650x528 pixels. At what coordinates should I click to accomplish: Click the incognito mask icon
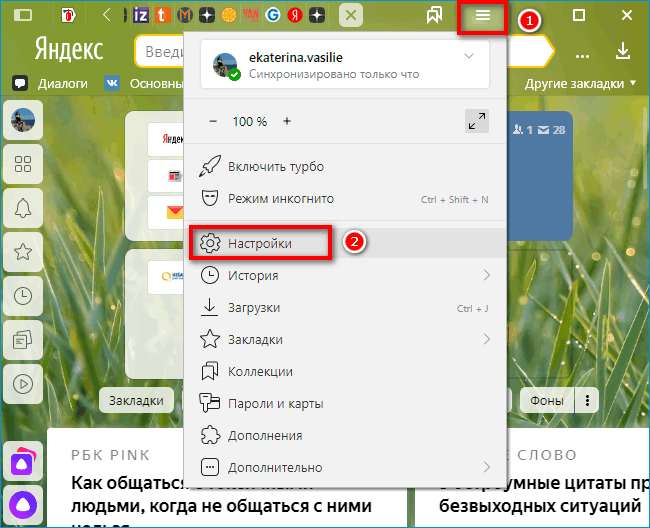coord(210,198)
